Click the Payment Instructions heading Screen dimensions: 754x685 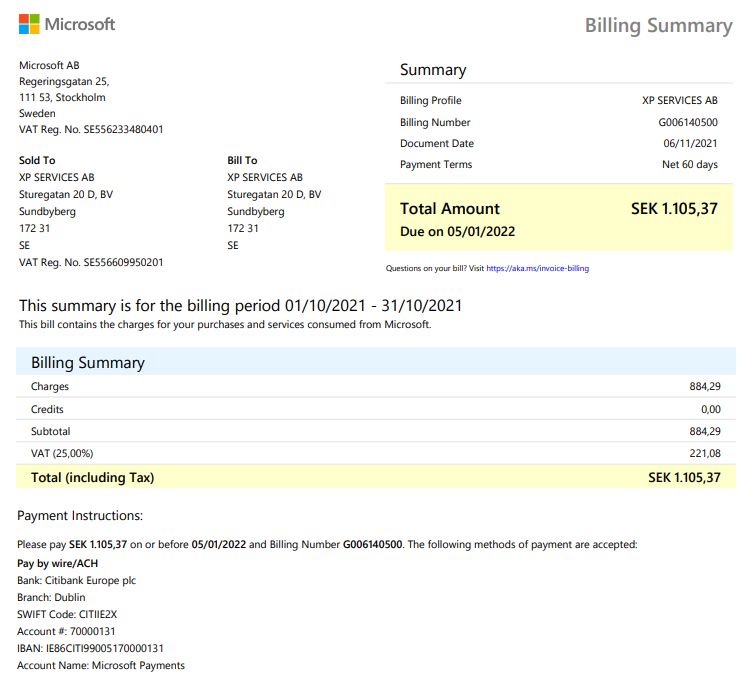click(80, 516)
